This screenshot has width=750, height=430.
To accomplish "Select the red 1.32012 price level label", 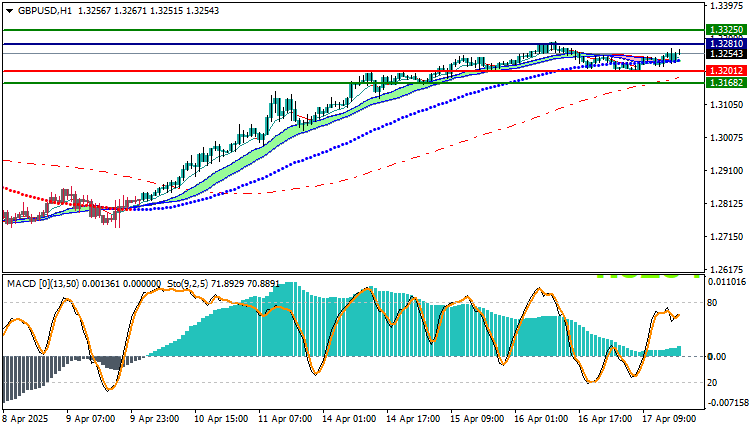I will (726, 71).
